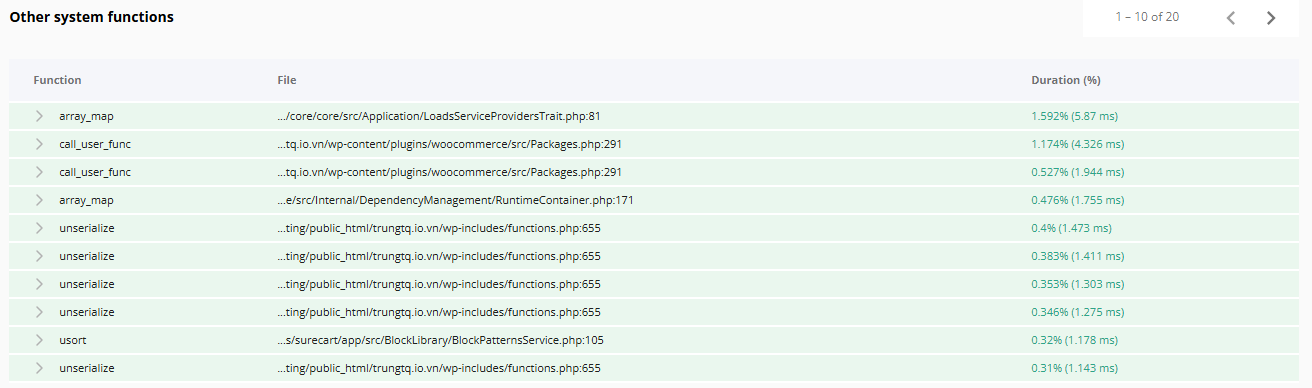
Task: Expand call_user_func row taking 4.326 ms
Action: (x=39, y=144)
